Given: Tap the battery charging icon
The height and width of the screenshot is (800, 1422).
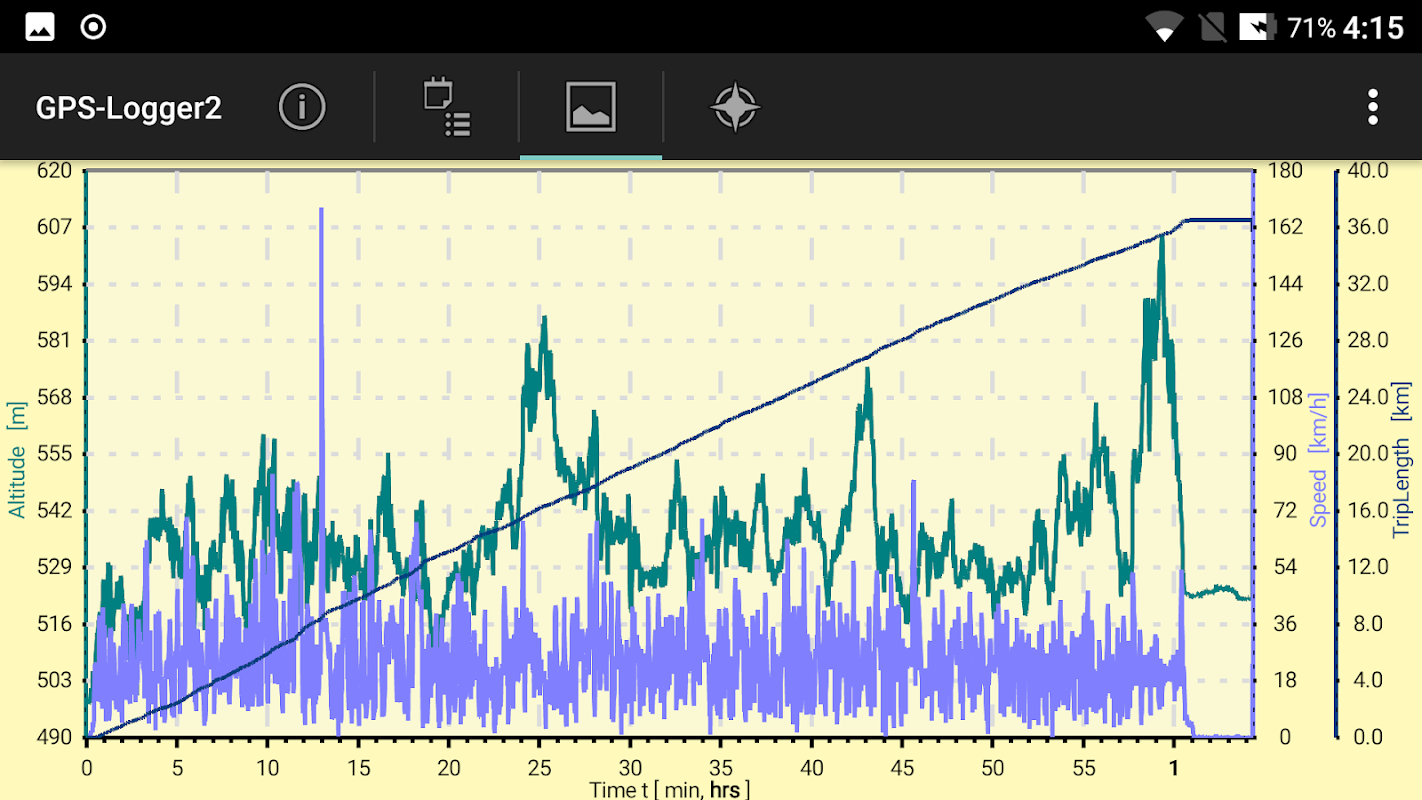Looking at the screenshot, I should (1257, 27).
